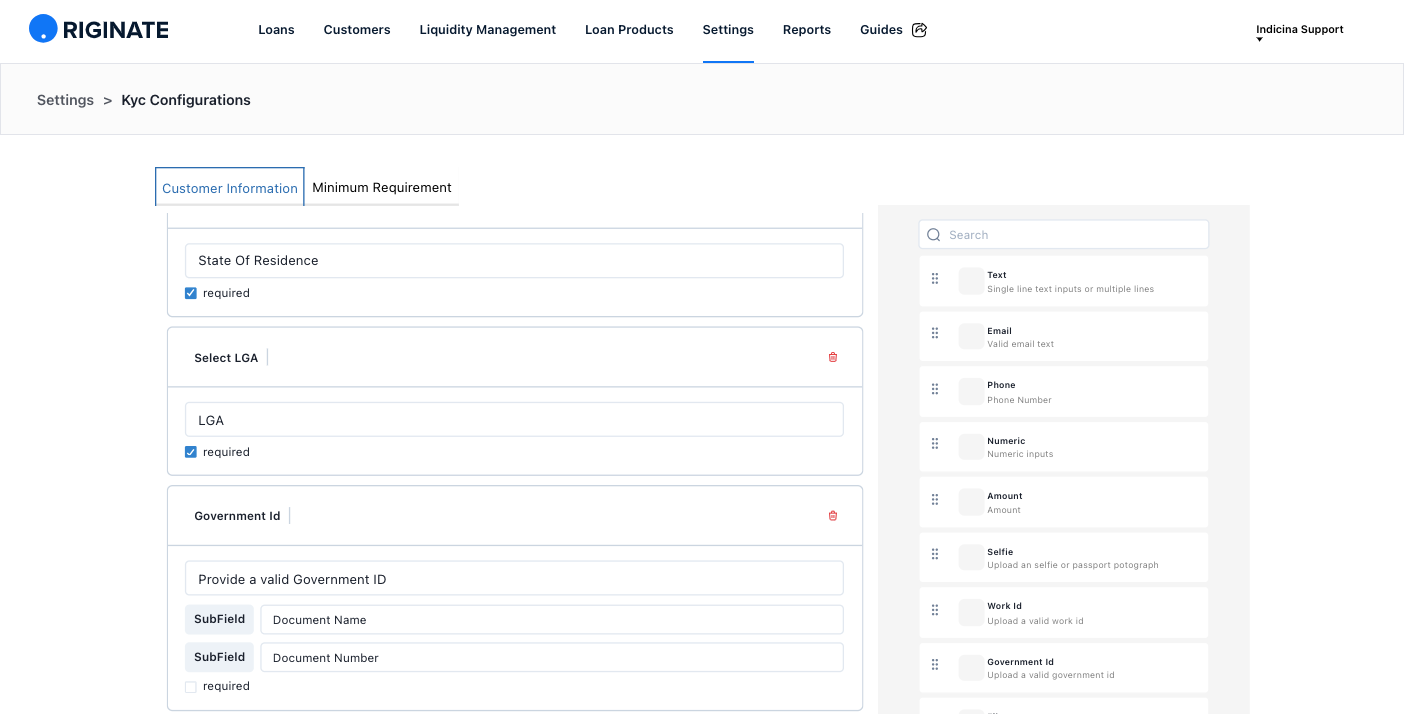Click the Amount field type icon box

click(x=971, y=502)
